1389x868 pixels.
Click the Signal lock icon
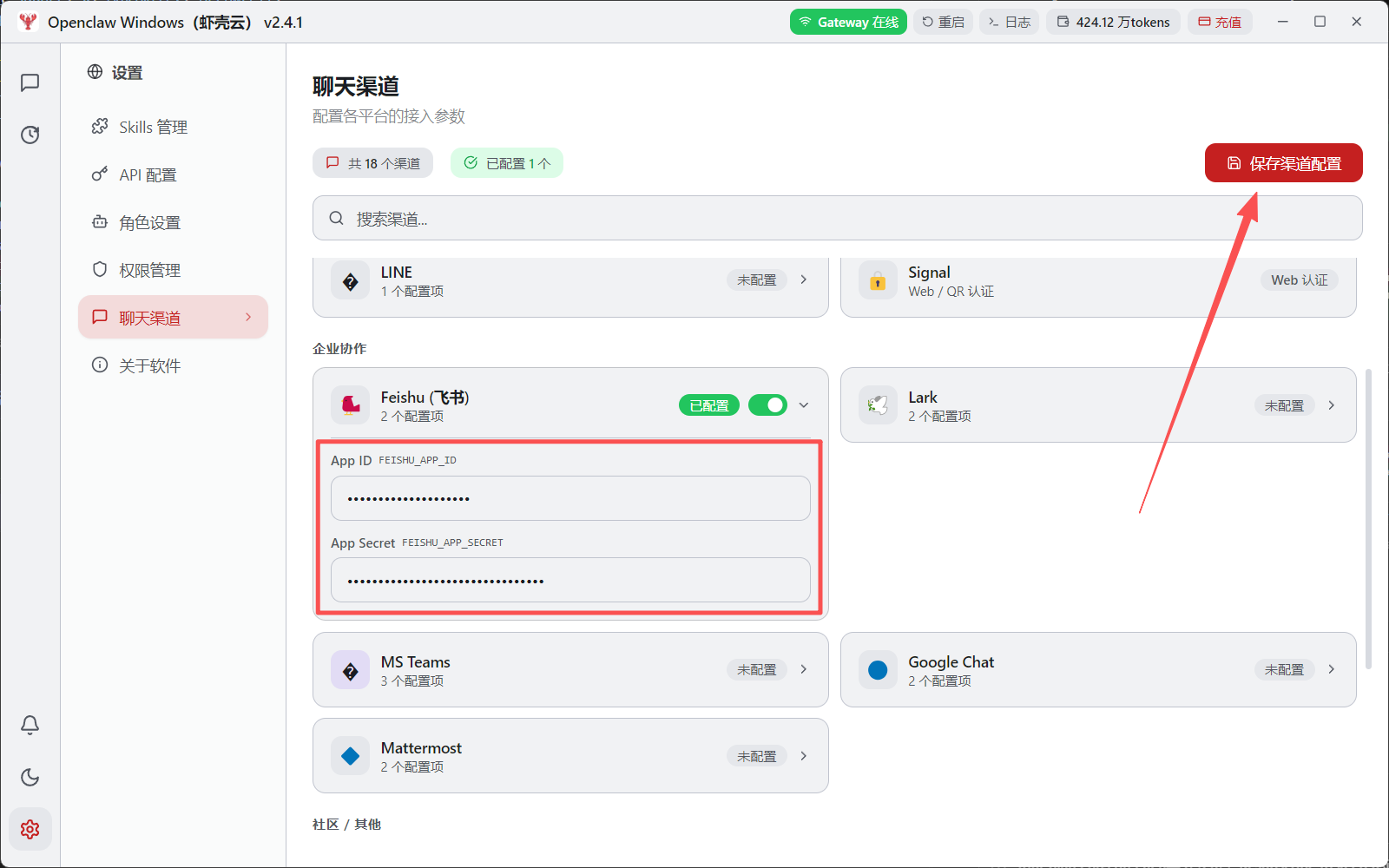(878, 281)
